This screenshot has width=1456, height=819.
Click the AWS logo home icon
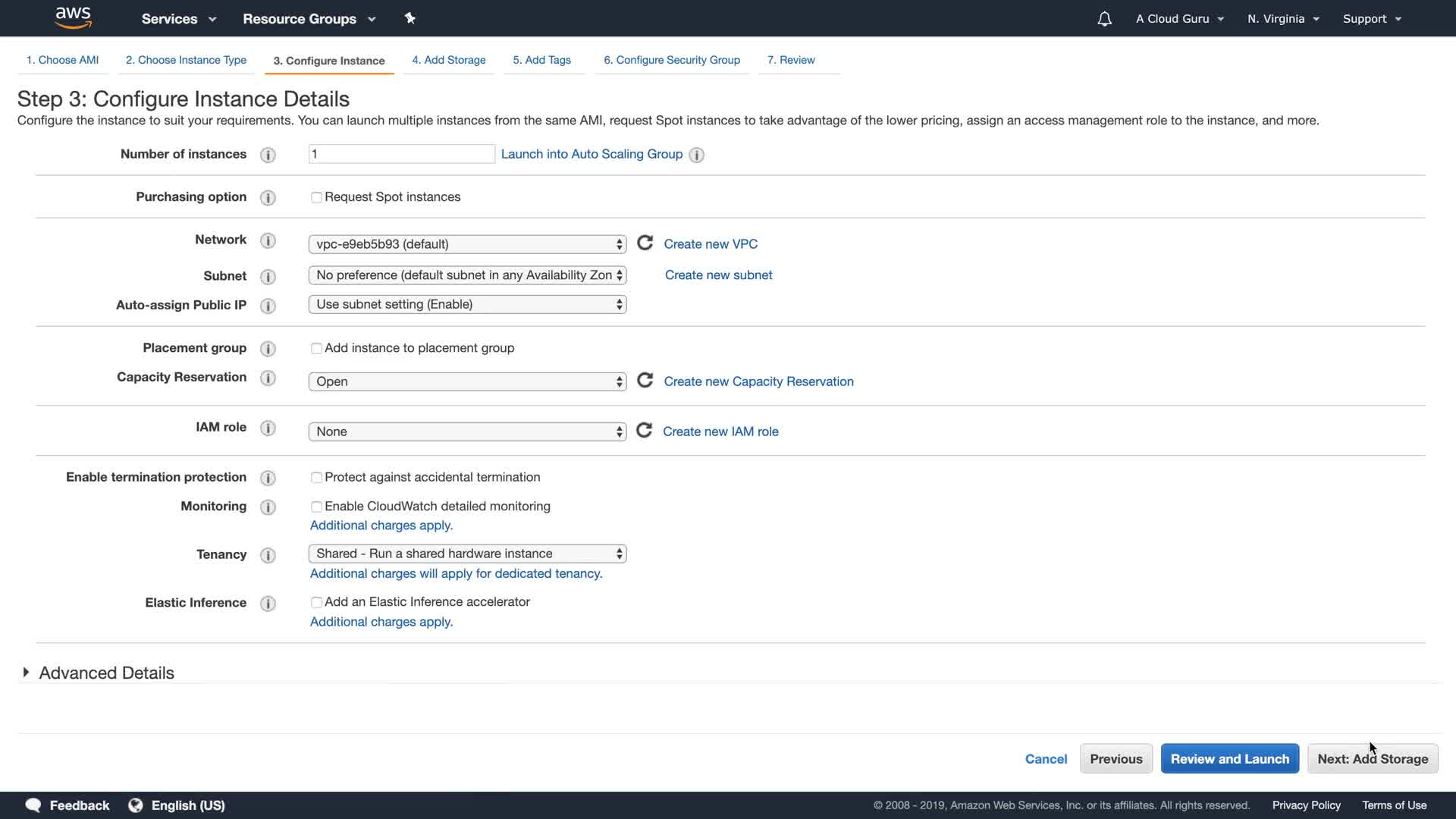coord(73,17)
